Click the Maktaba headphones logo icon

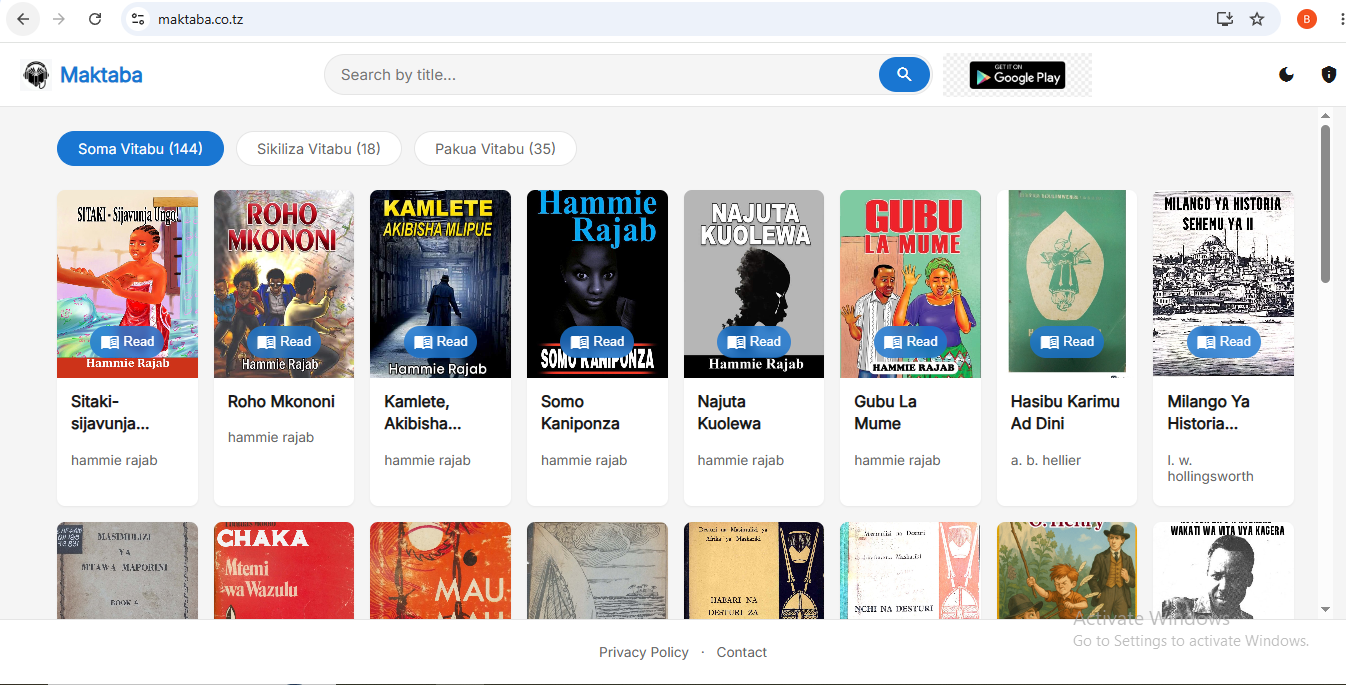pos(36,75)
